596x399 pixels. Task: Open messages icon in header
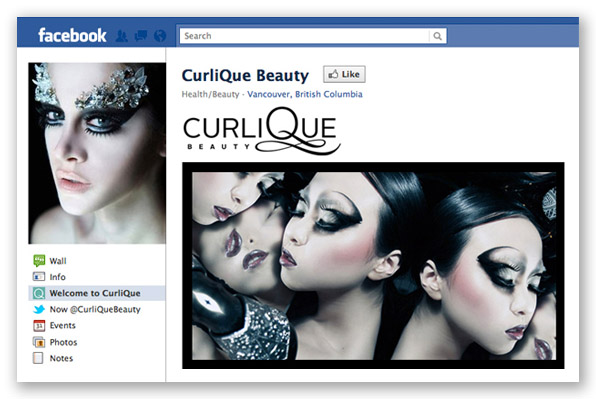coord(141,36)
